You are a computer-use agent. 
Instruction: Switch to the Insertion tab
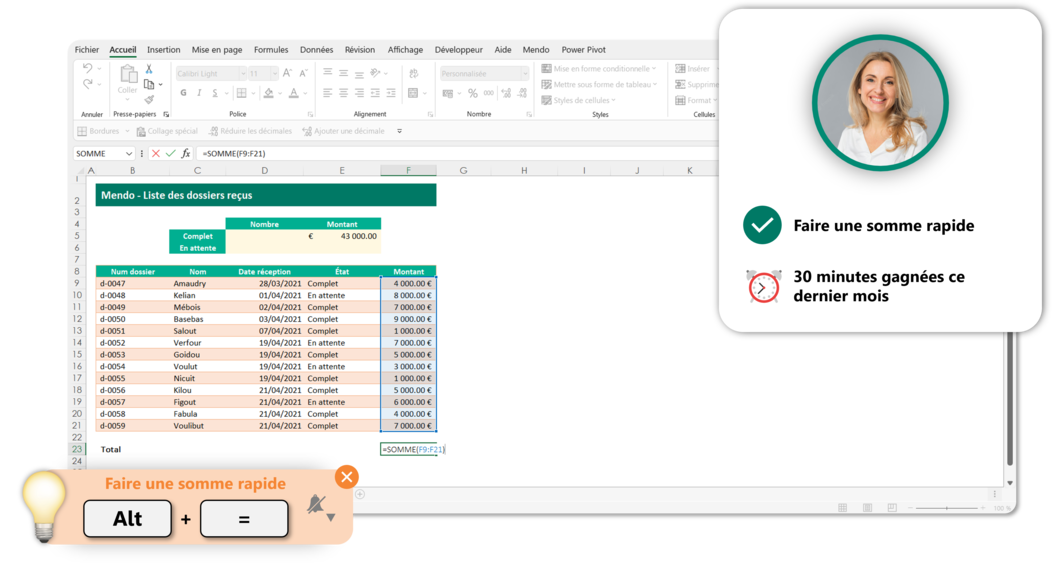pos(164,50)
